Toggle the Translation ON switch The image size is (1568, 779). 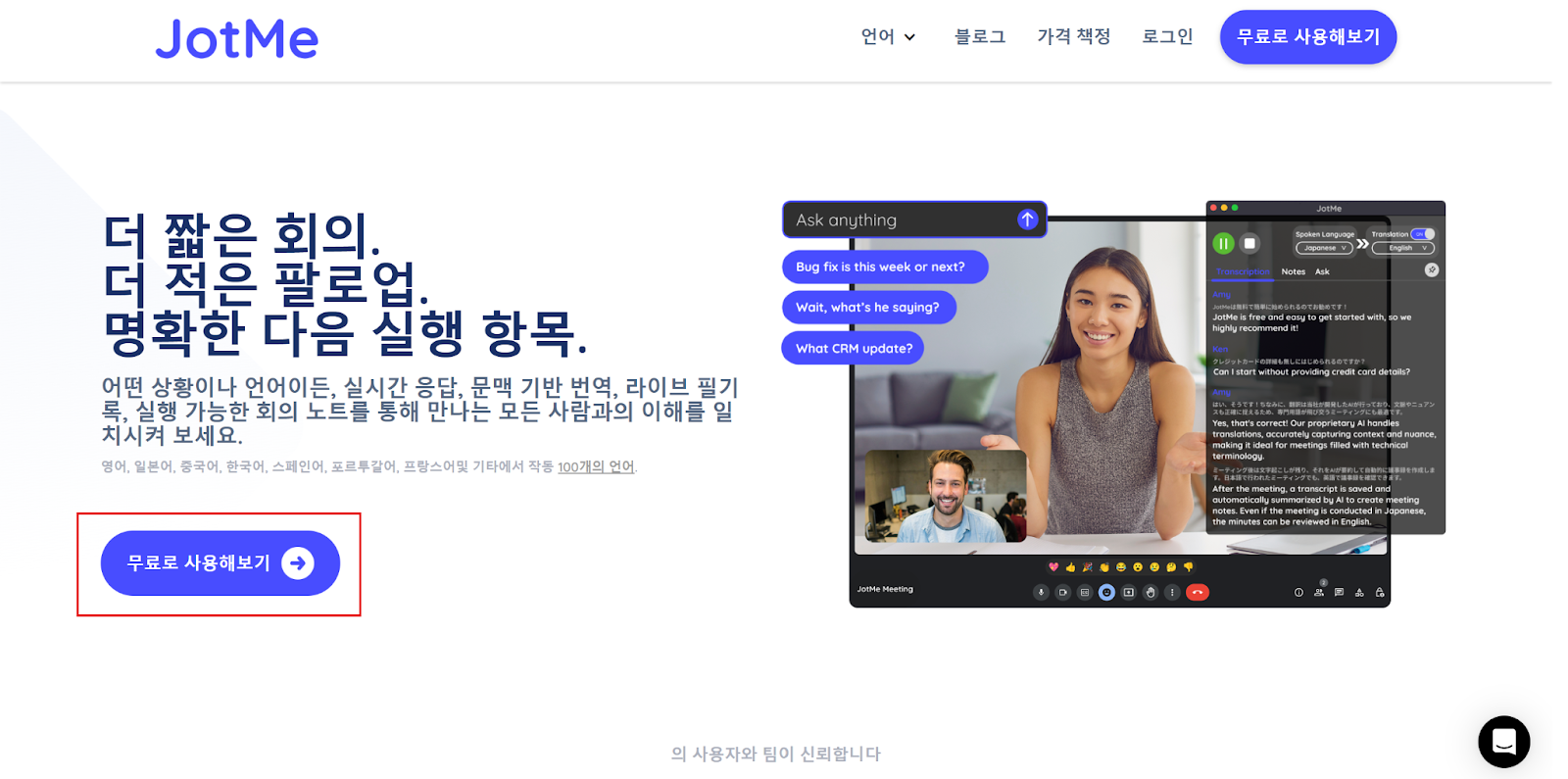tap(1423, 234)
